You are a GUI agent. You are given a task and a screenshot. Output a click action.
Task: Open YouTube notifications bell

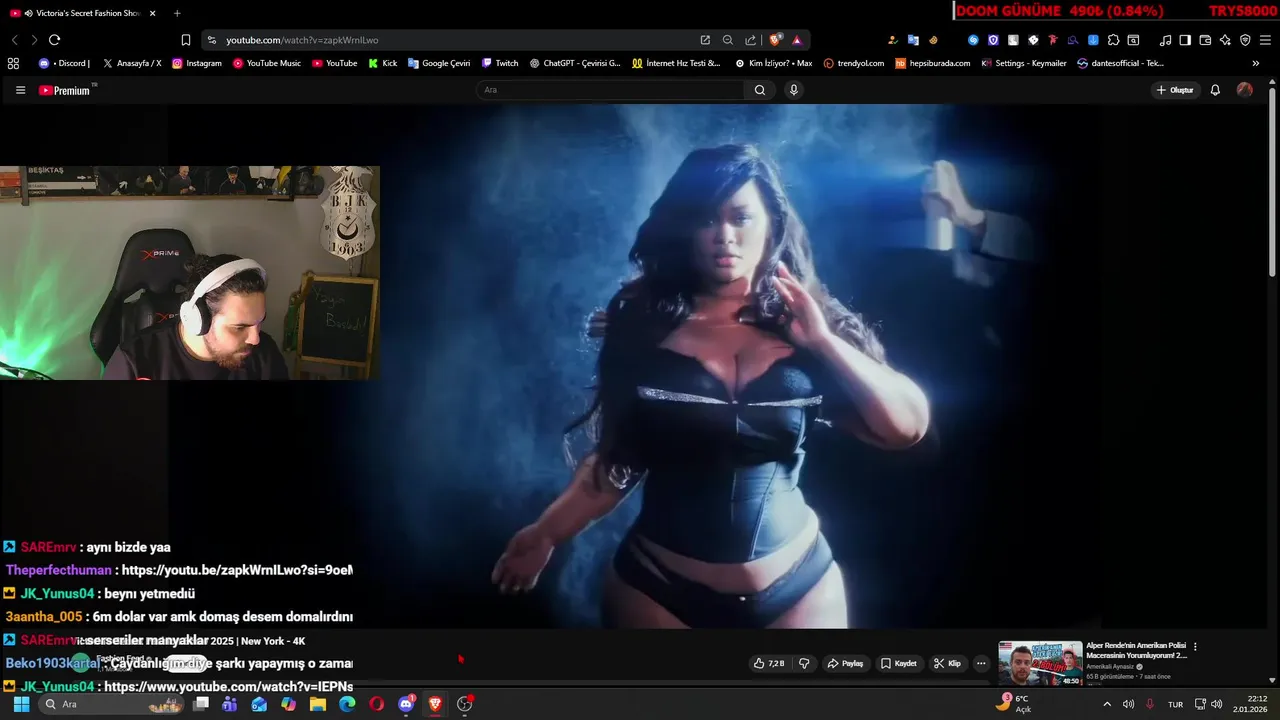(x=1215, y=90)
